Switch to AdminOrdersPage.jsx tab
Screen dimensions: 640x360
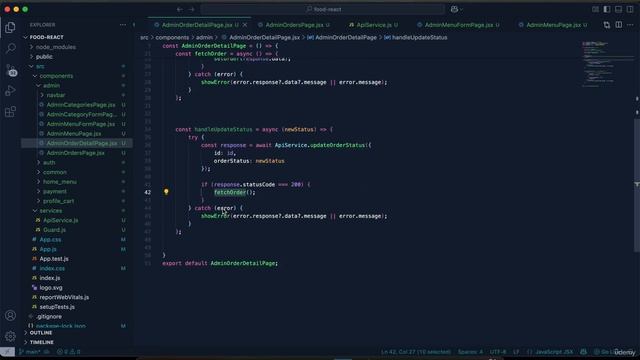point(294,25)
